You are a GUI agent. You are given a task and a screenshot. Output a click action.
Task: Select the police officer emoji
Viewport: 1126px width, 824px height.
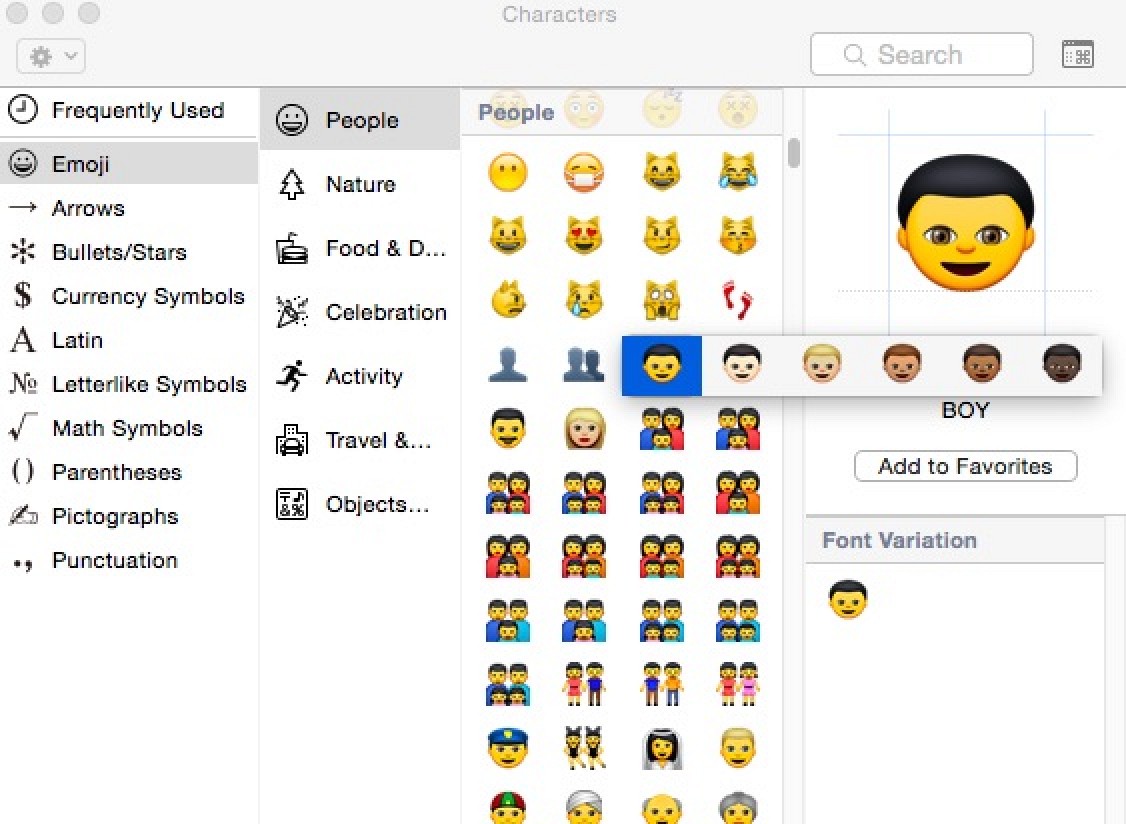(507, 747)
